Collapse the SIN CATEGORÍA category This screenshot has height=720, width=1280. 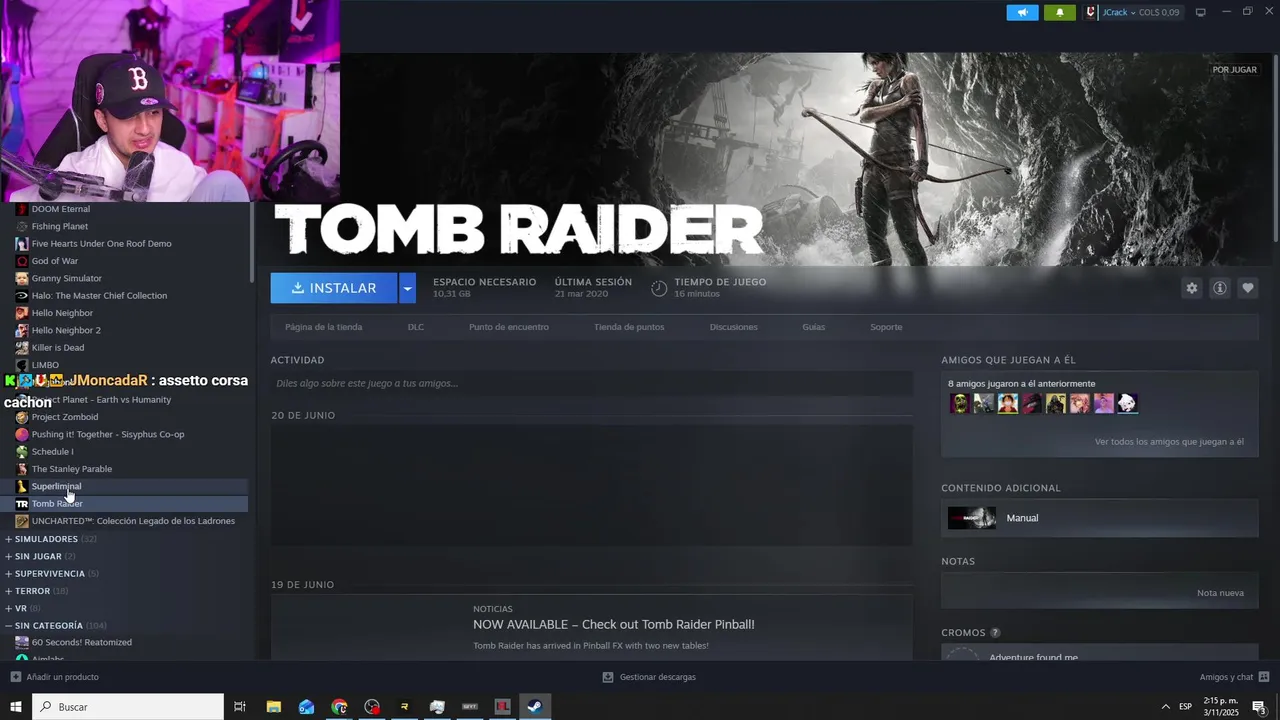(9, 626)
